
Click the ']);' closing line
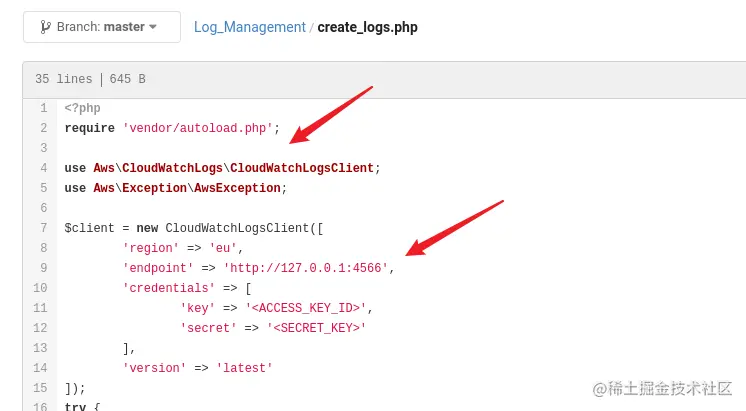point(75,388)
